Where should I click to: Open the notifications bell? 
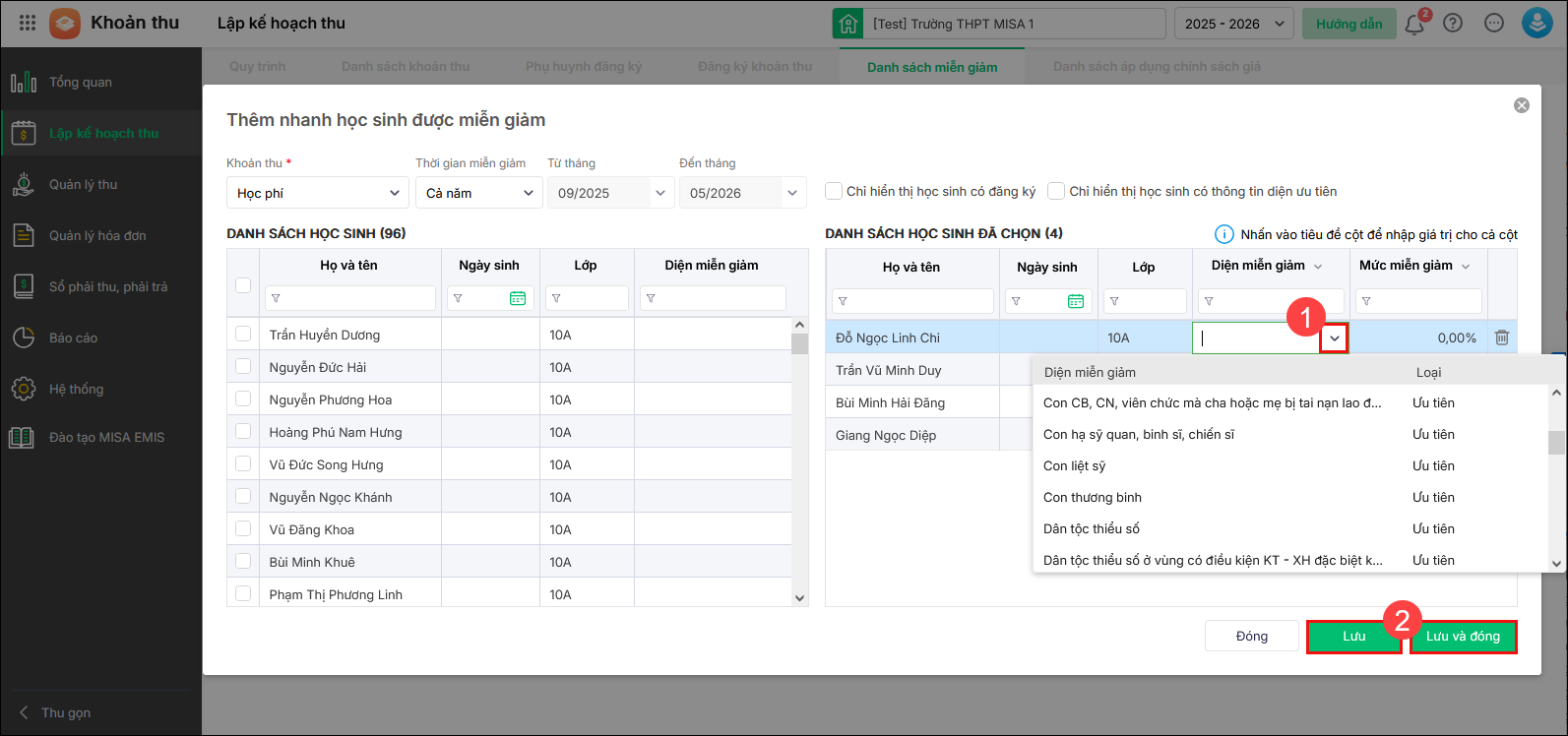[x=1414, y=25]
